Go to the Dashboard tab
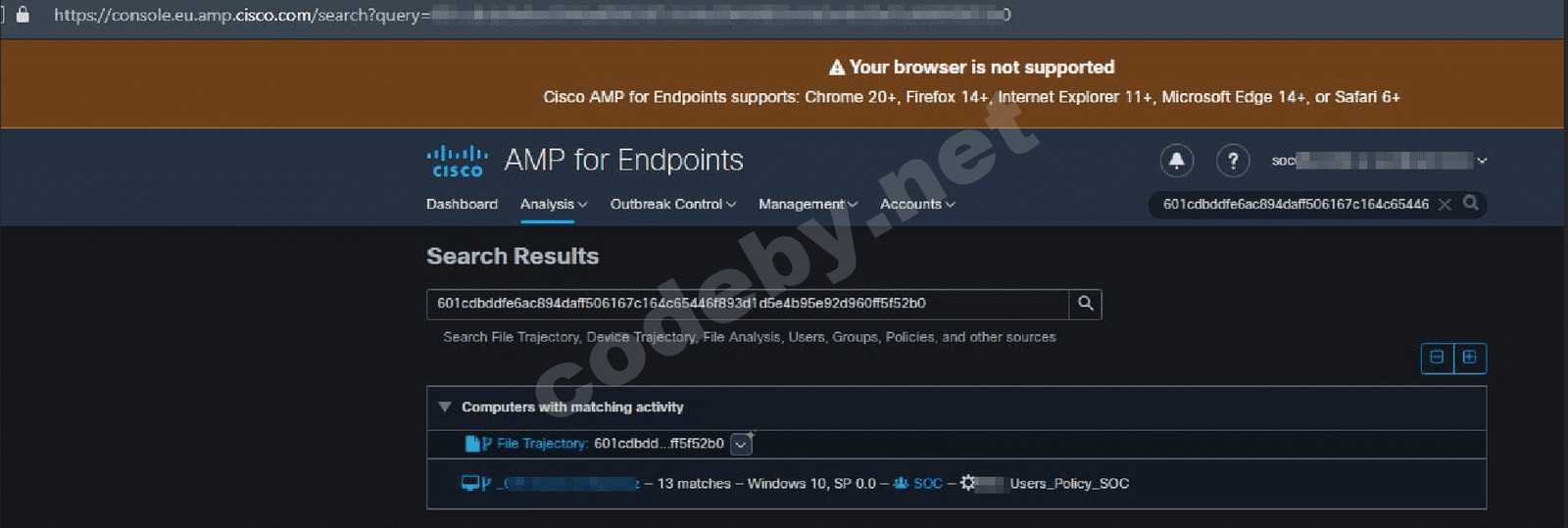Viewport: 1568px width, 528px height. click(462, 204)
